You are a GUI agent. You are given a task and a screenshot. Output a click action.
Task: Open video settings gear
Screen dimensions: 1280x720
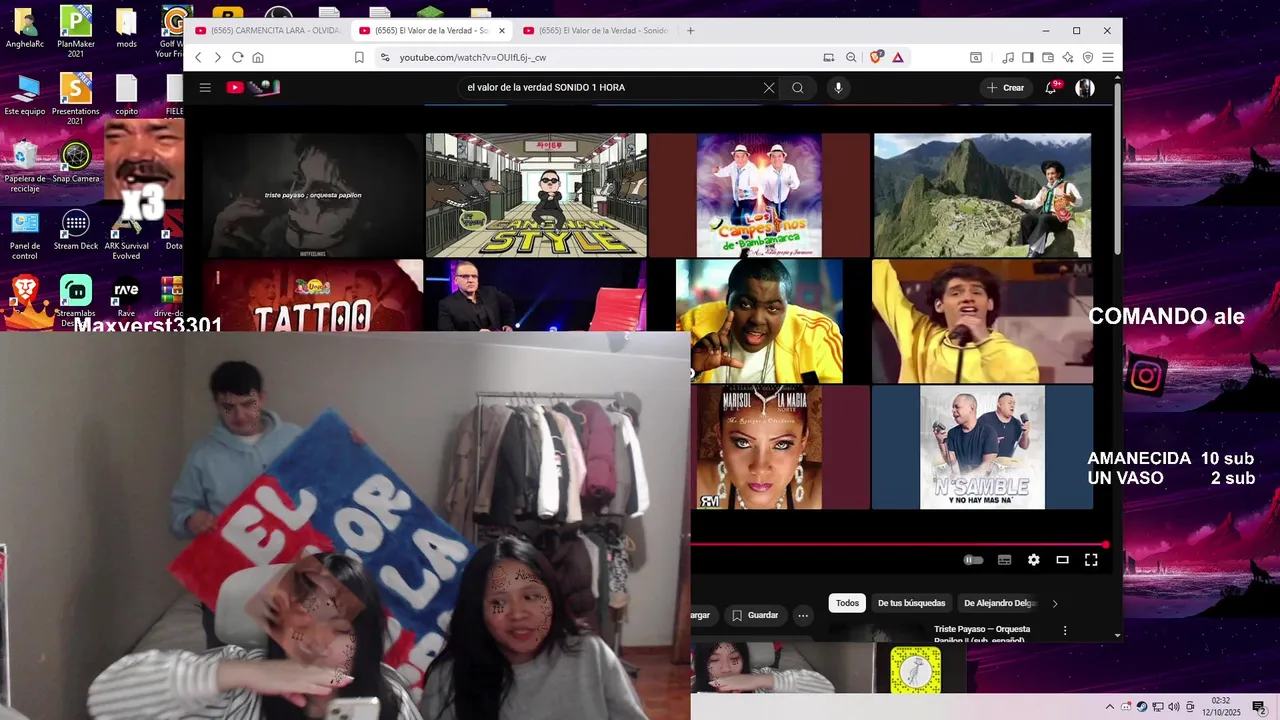point(1033,560)
